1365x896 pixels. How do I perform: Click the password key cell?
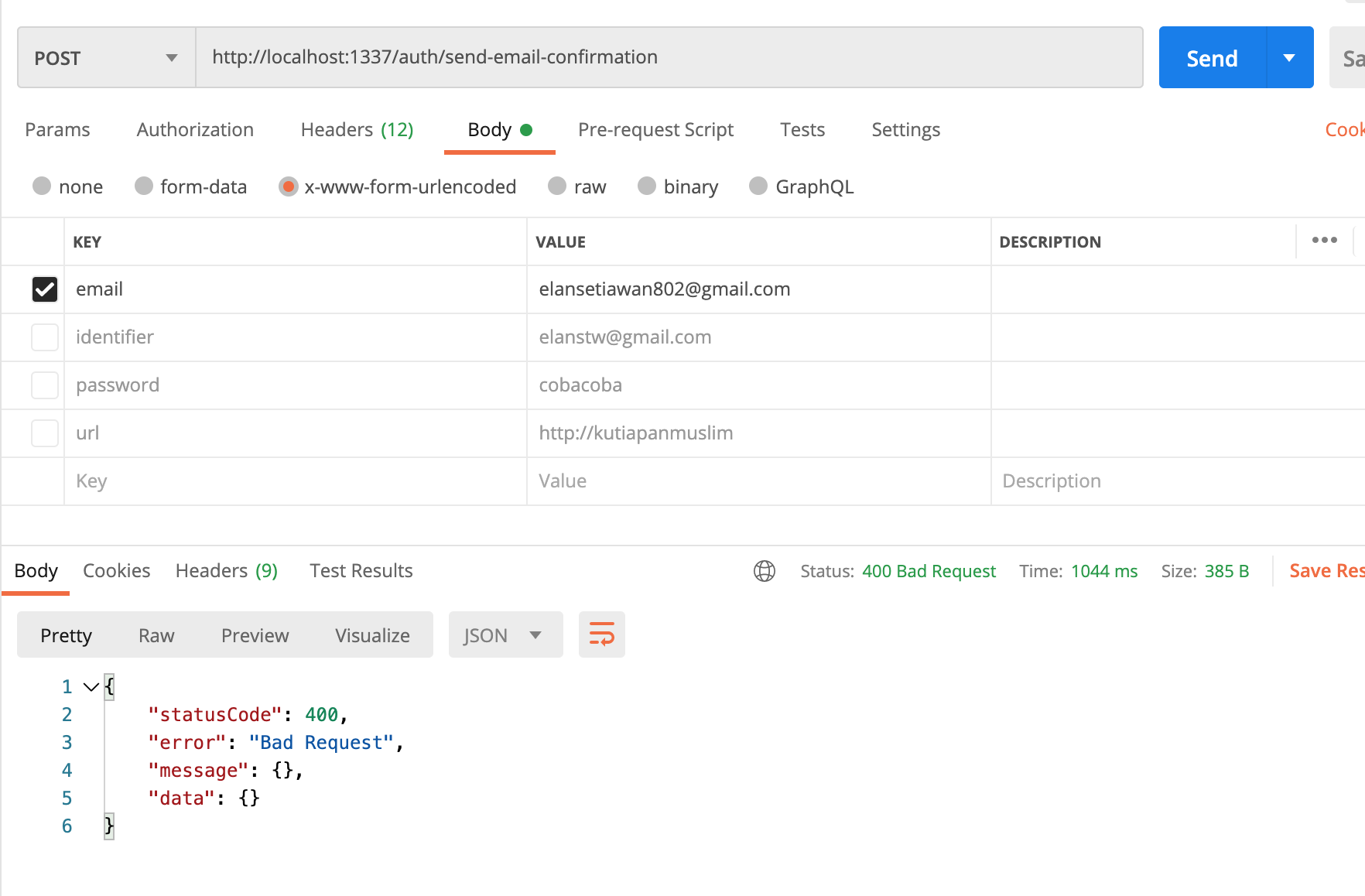pyautogui.click(x=296, y=385)
